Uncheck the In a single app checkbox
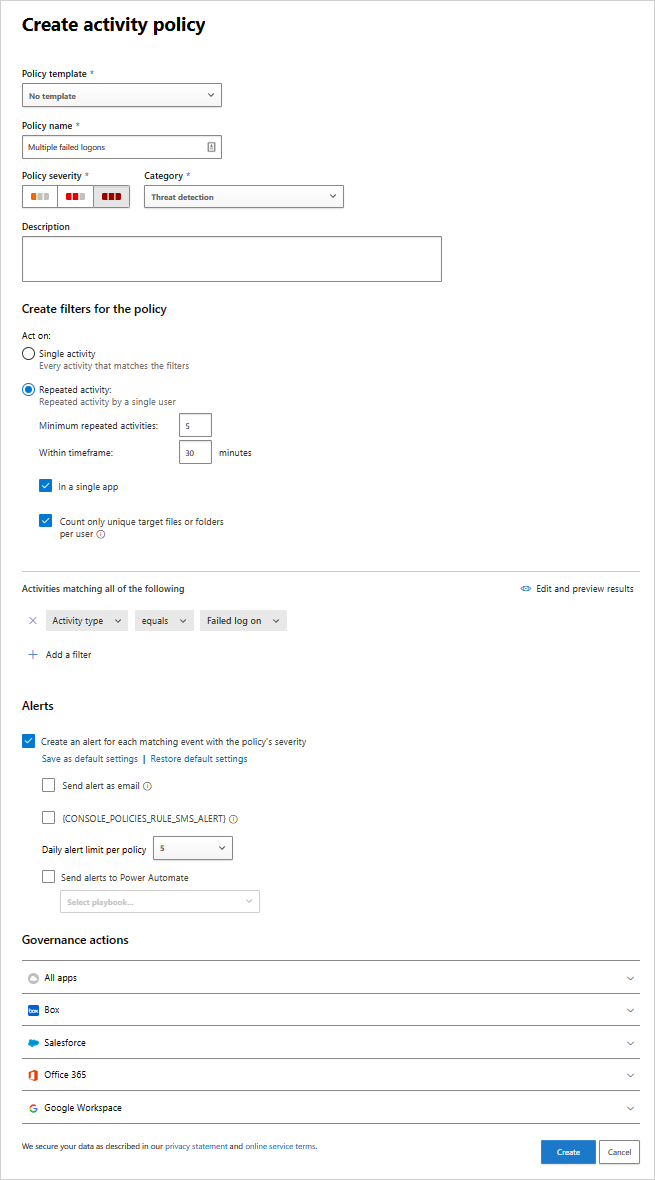The width and height of the screenshot is (655, 1180). pos(45,486)
